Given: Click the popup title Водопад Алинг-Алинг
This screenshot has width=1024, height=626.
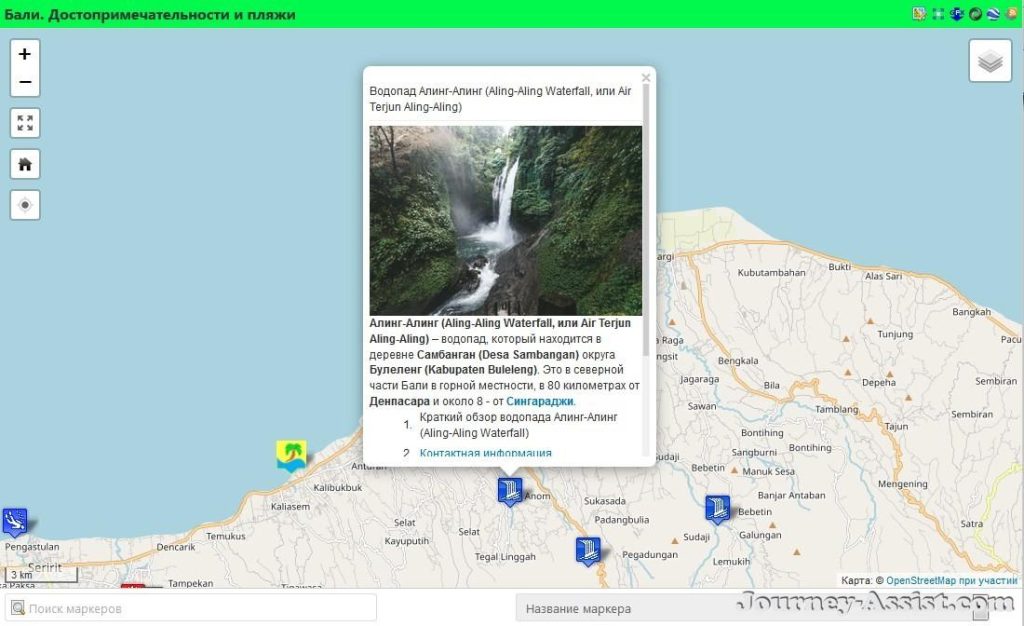Looking at the screenshot, I should click(500, 99).
